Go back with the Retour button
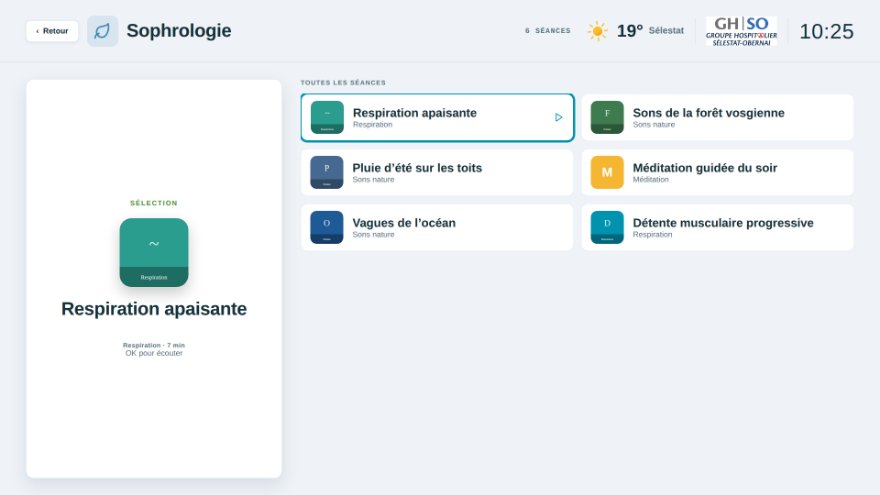 (52, 31)
